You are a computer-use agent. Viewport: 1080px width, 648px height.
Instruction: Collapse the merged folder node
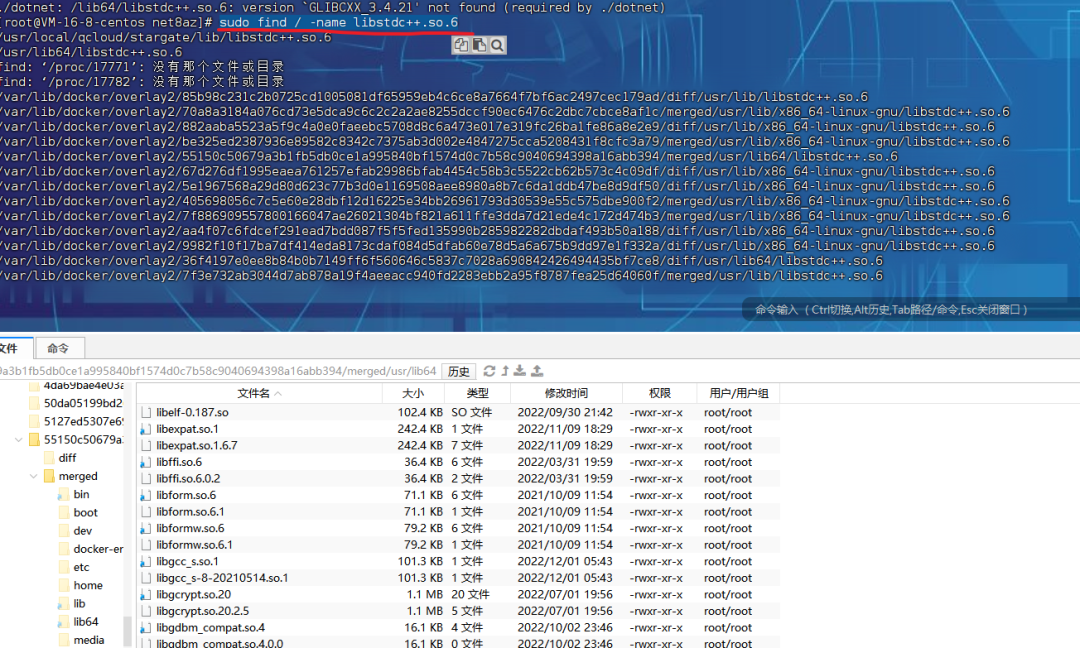(32, 475)
